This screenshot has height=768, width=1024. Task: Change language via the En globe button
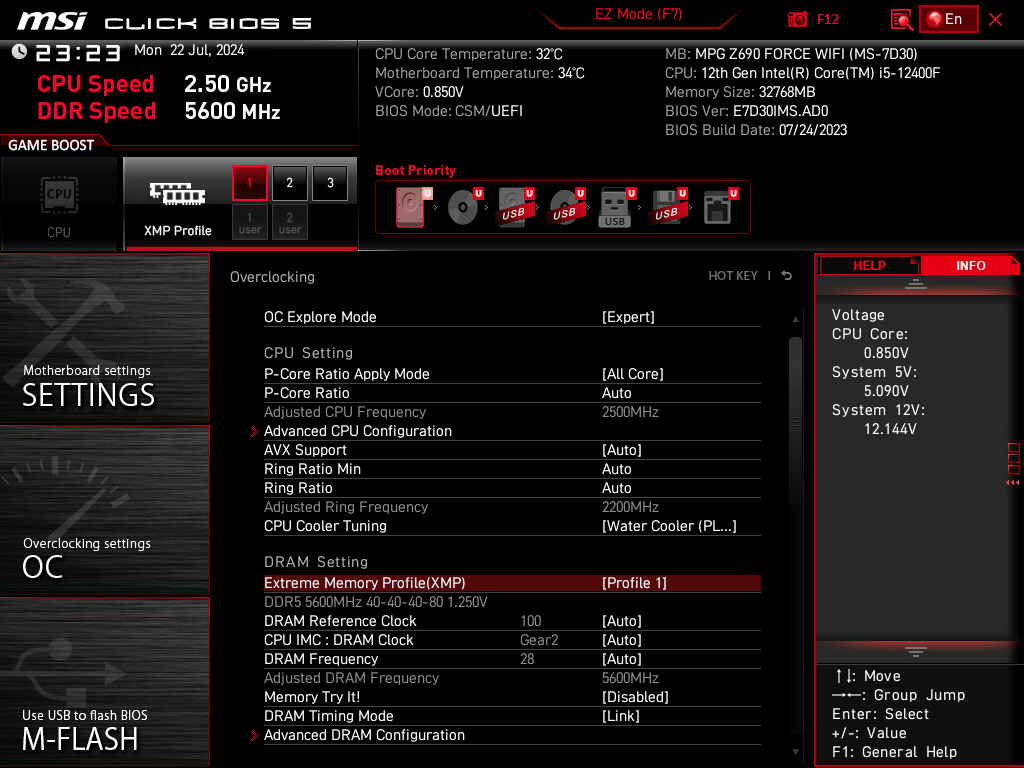948,19
